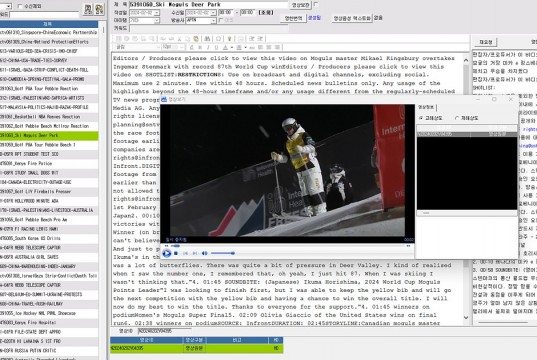This screenshot has height=360, width=537.
Task: Stop the video with the square button
Action: click(x=176, y=253)
